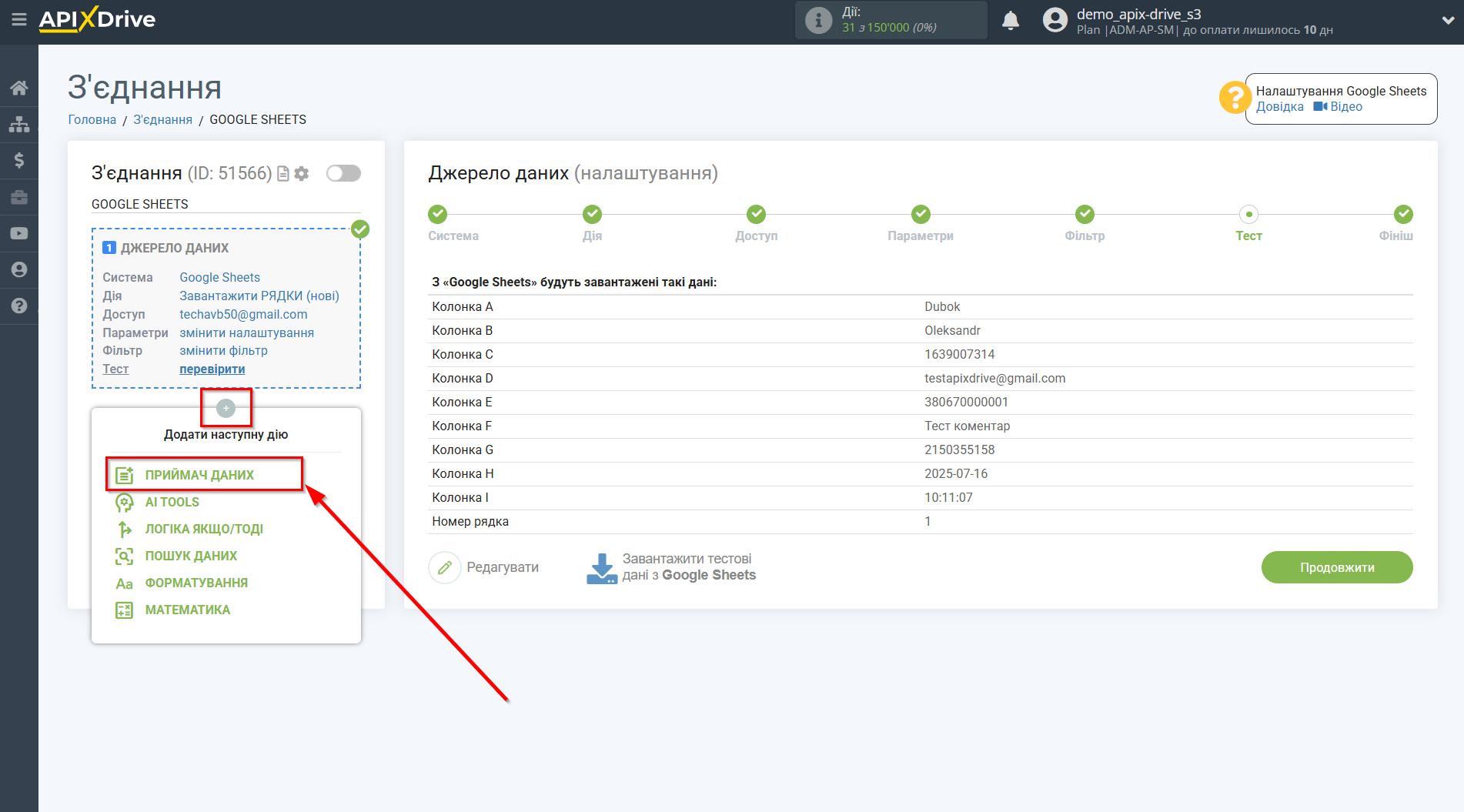Click the Google Sheets system link

(219, 278)
